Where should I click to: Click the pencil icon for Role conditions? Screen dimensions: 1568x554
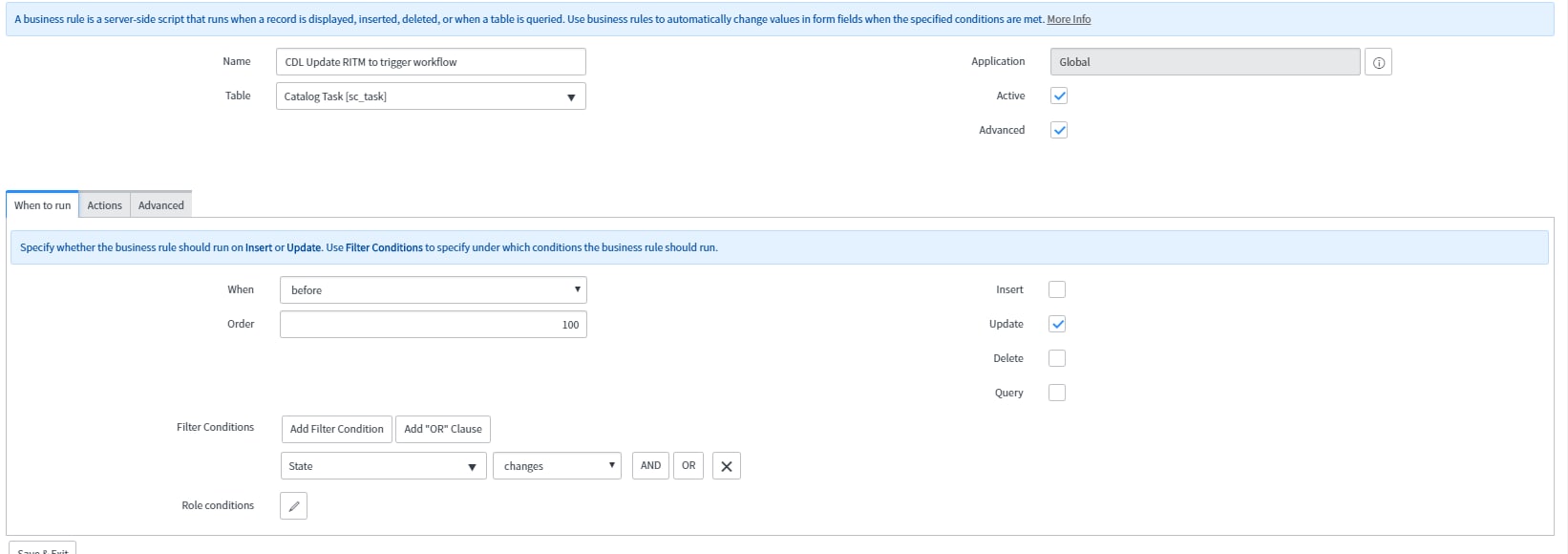(x=293, y=506)
